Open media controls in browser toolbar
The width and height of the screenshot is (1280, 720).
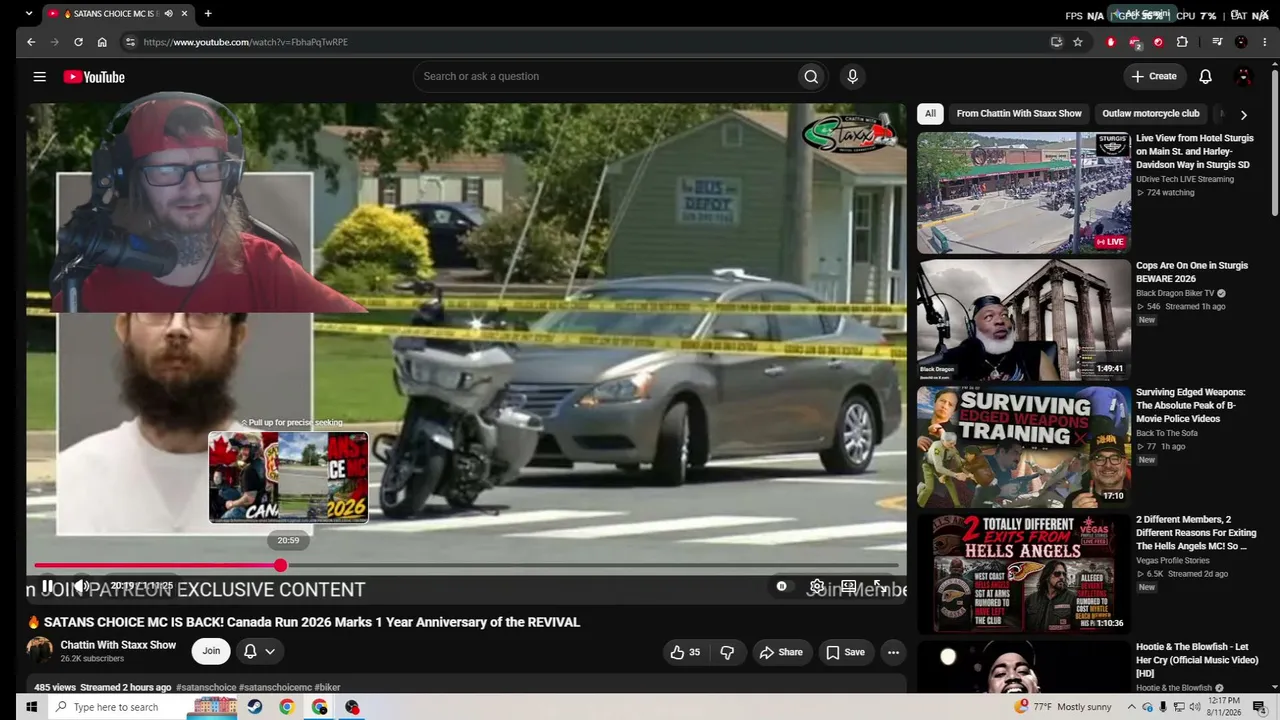click(1217, 42)
